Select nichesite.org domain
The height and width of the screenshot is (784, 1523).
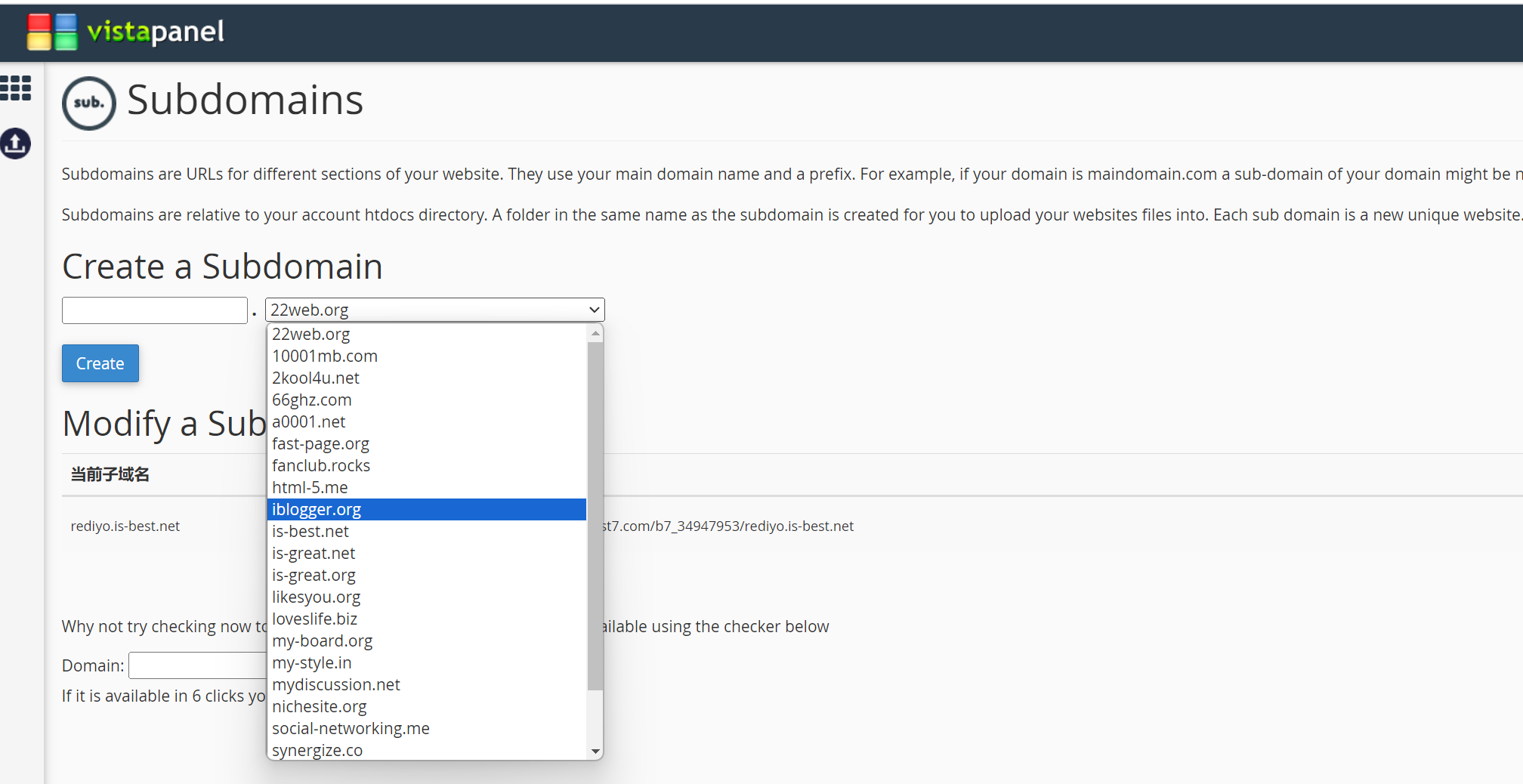coord(427,706)
